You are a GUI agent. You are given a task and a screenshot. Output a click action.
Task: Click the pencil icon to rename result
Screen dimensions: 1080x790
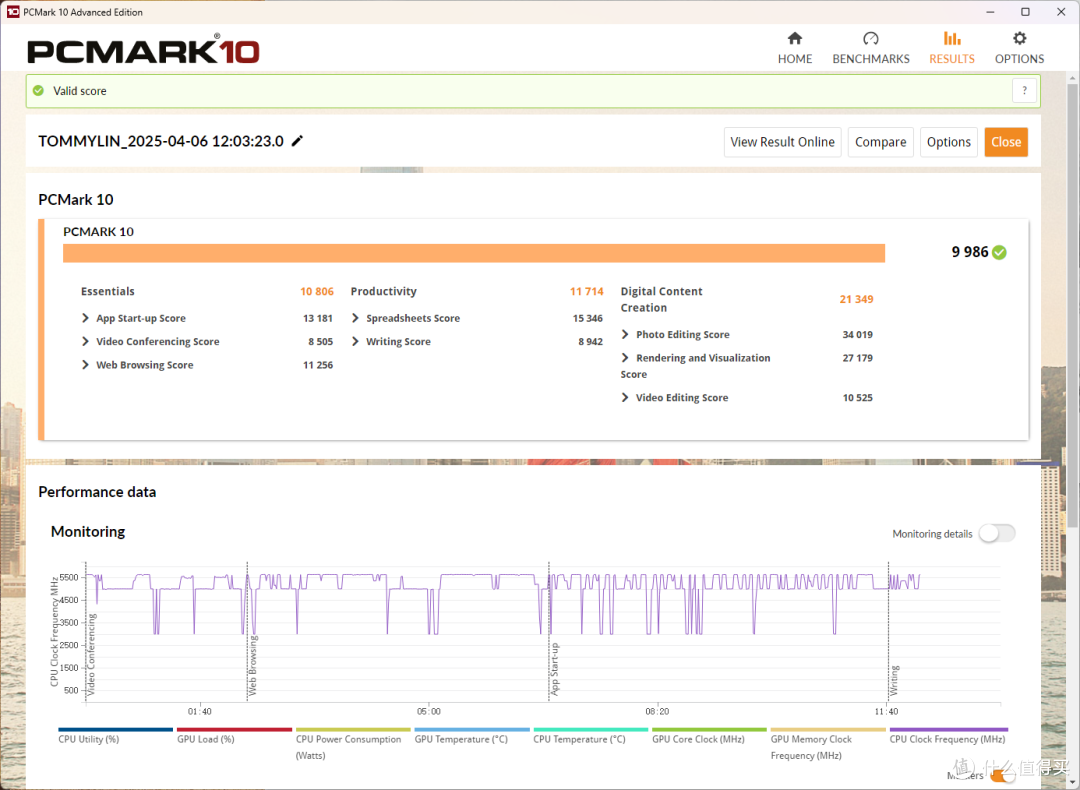298,141
